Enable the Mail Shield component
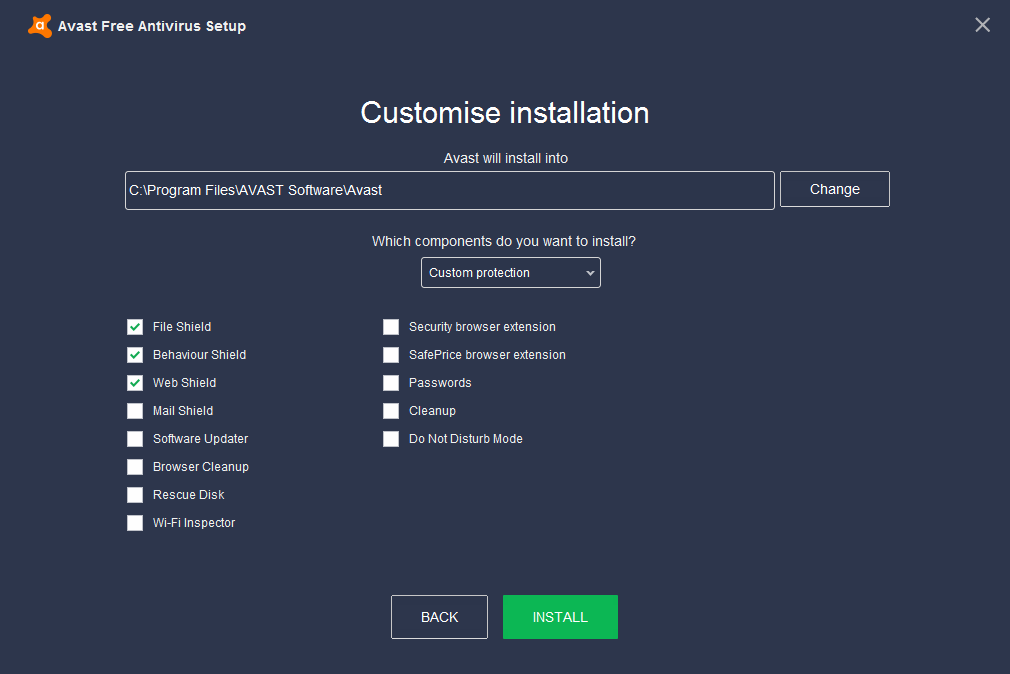 [x=135, y=411]
